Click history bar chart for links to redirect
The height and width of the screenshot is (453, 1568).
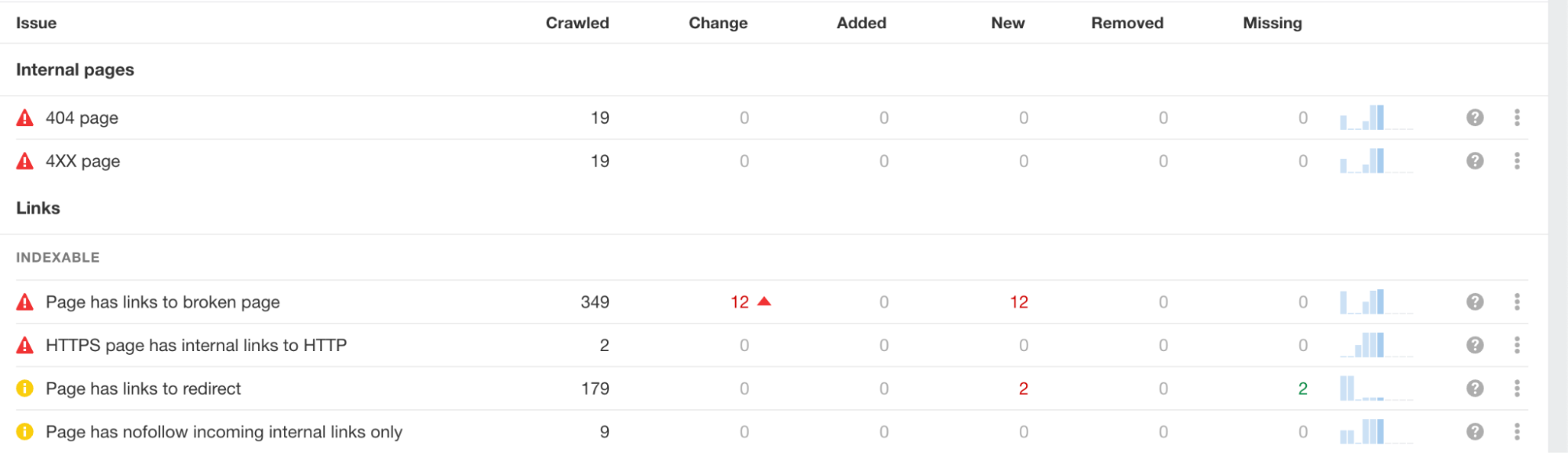click(1376, 388)
